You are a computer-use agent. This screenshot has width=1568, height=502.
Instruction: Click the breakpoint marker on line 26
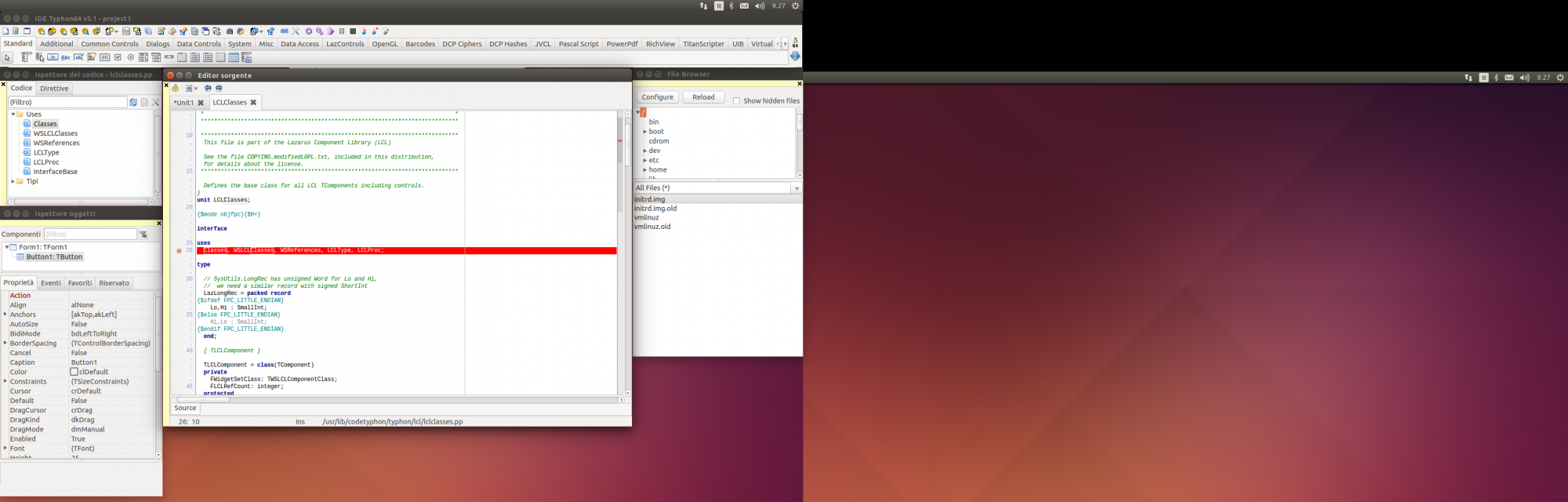pos(179,251)
